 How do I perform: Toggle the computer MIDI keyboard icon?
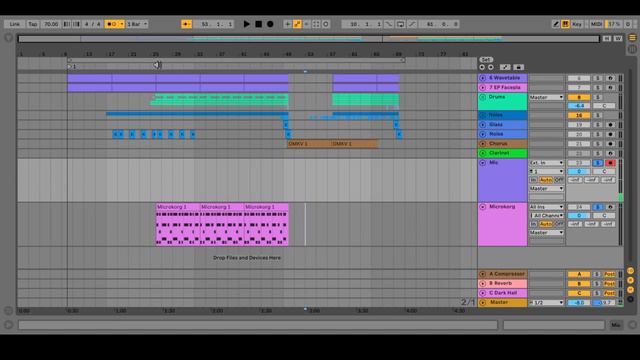click(x=565, y=24)
